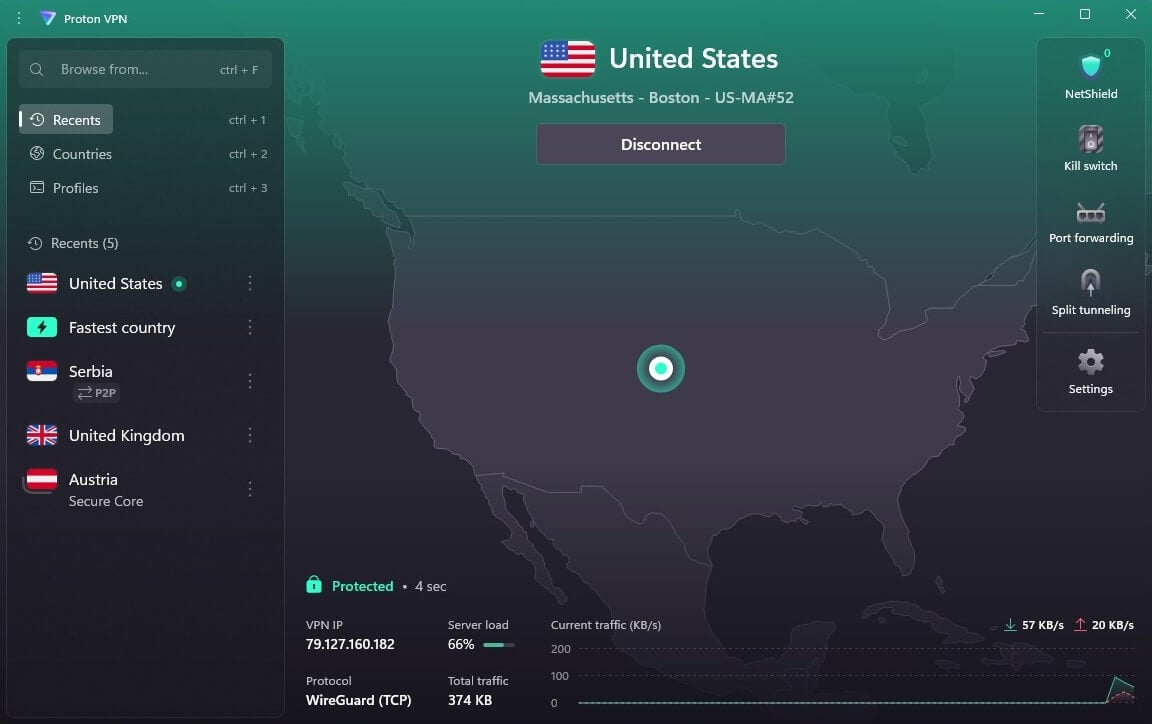The height and width of the screenshot is (724, 1152).
Task: Open the Kill switch panel
Action: pyautogui.click(x=1090, y=147)
